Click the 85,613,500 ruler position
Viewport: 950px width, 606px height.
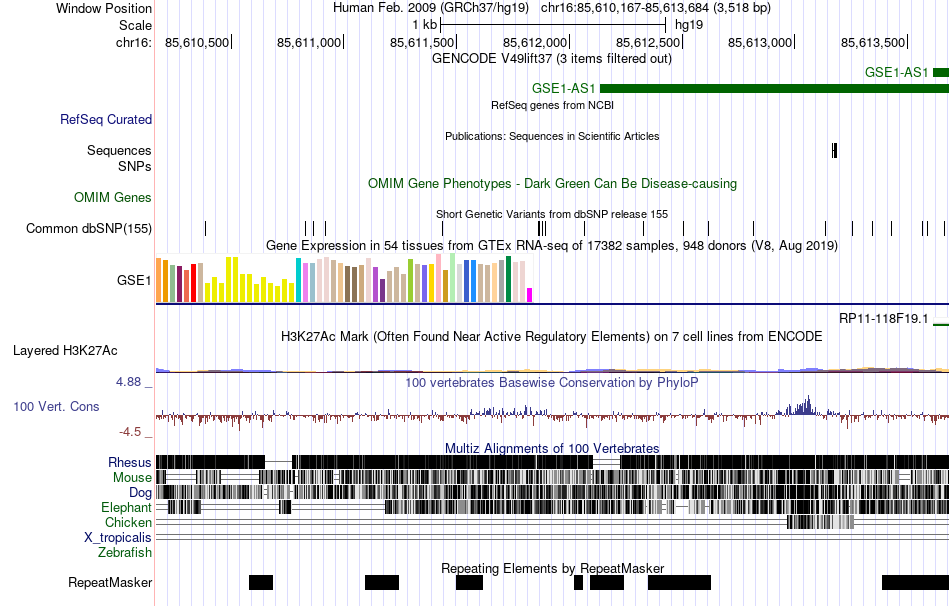(873, 42)
